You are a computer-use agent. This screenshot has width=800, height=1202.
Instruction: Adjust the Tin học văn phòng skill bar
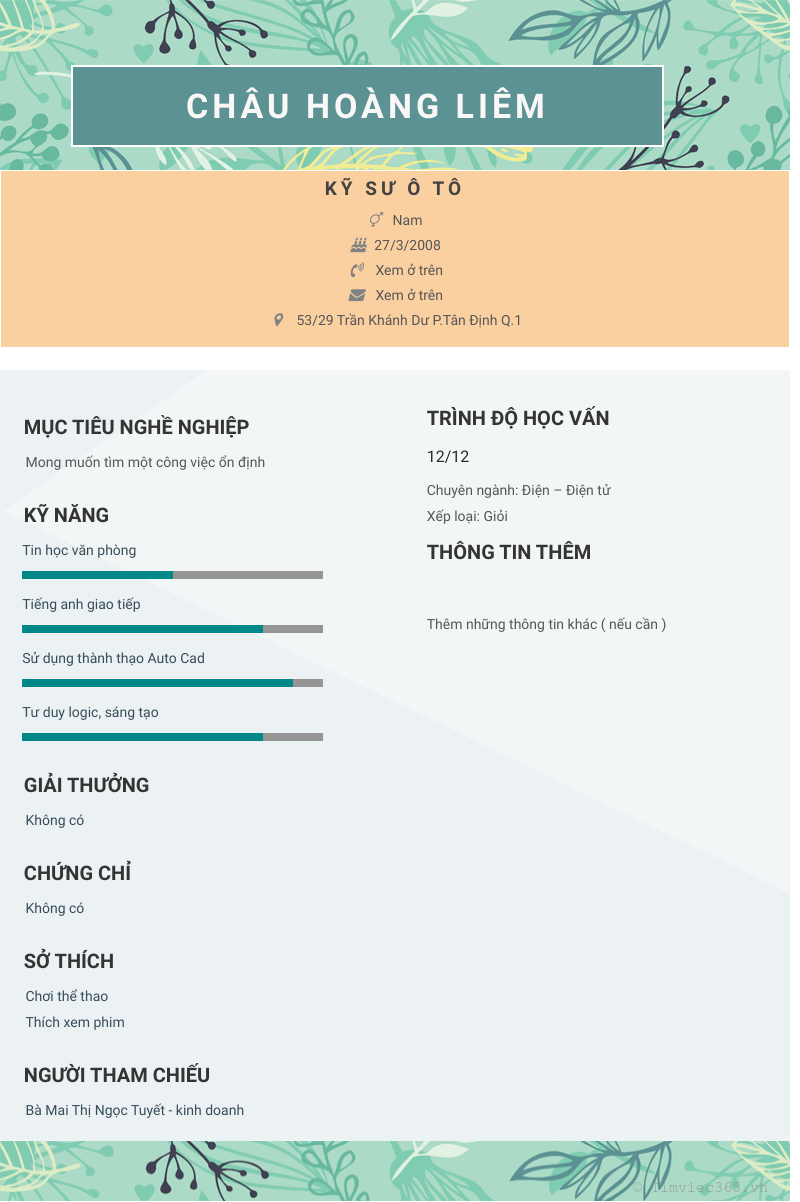[172, 575]
